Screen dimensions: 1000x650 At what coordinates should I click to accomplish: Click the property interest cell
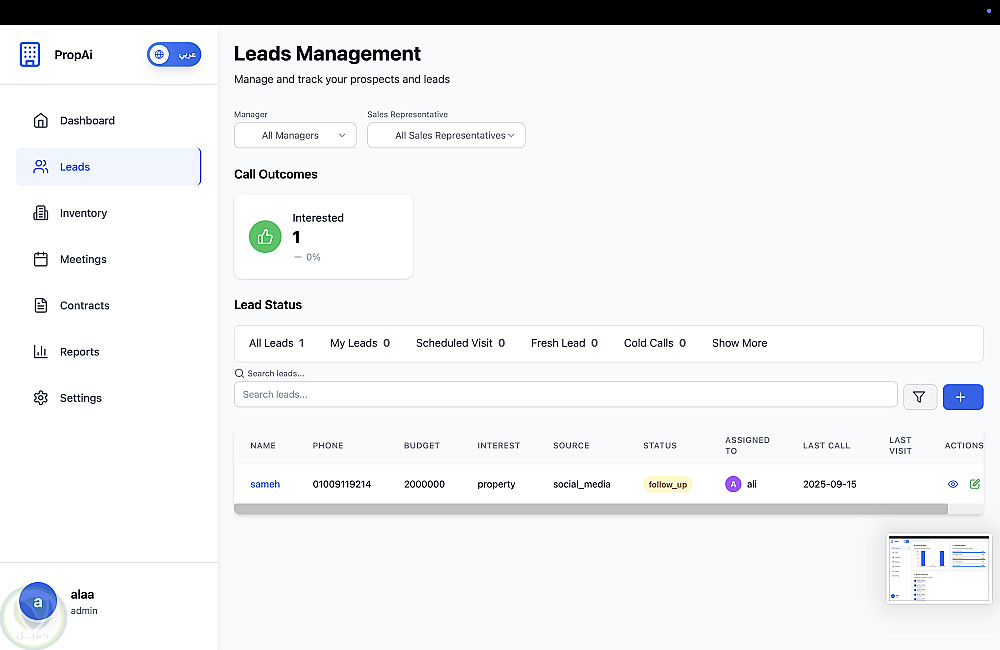[496, 484]
